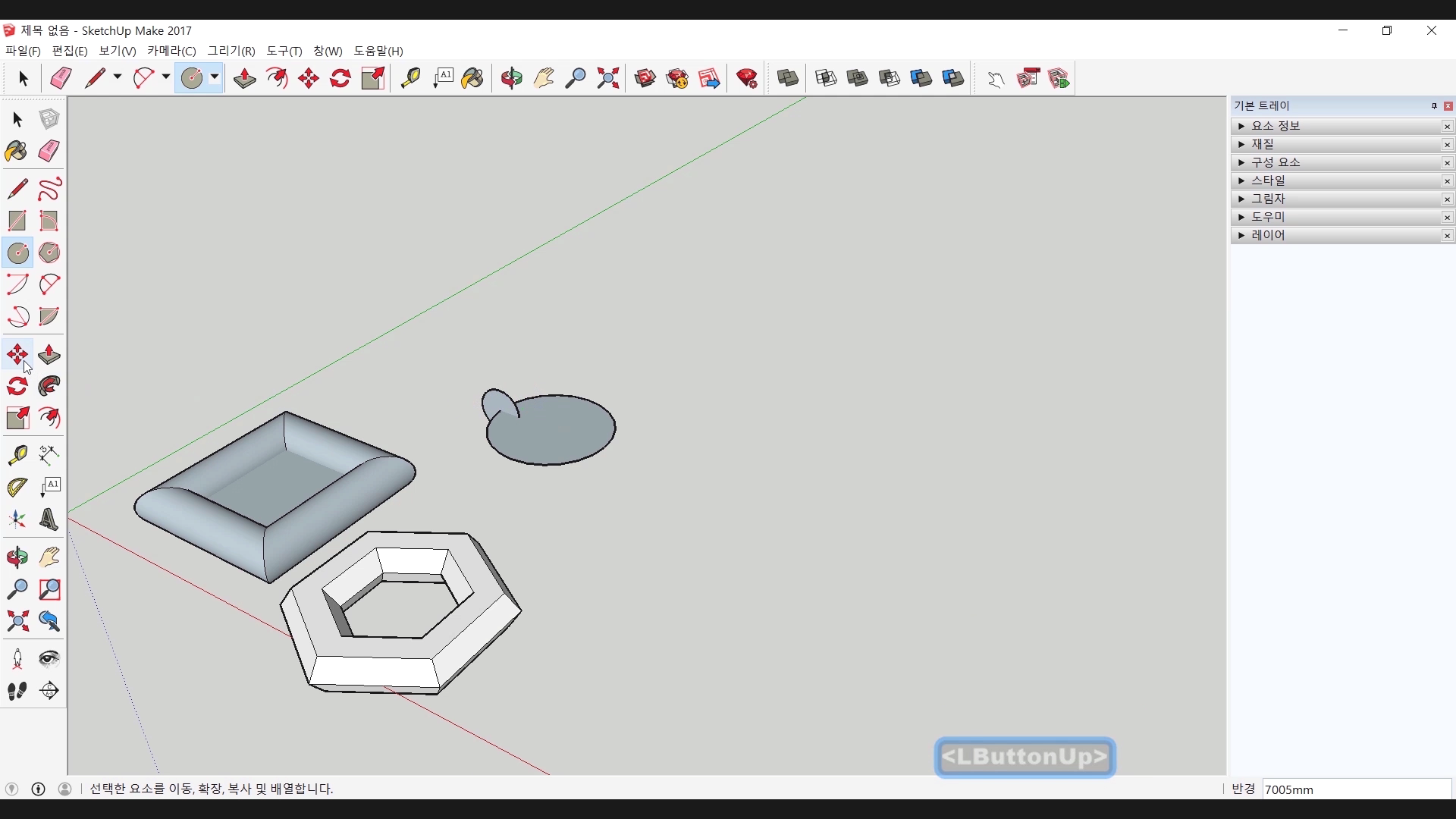This screenshot has width=1456, height=819.
Task: Open the 카메라(C) menu
Action: coord(171,51)
